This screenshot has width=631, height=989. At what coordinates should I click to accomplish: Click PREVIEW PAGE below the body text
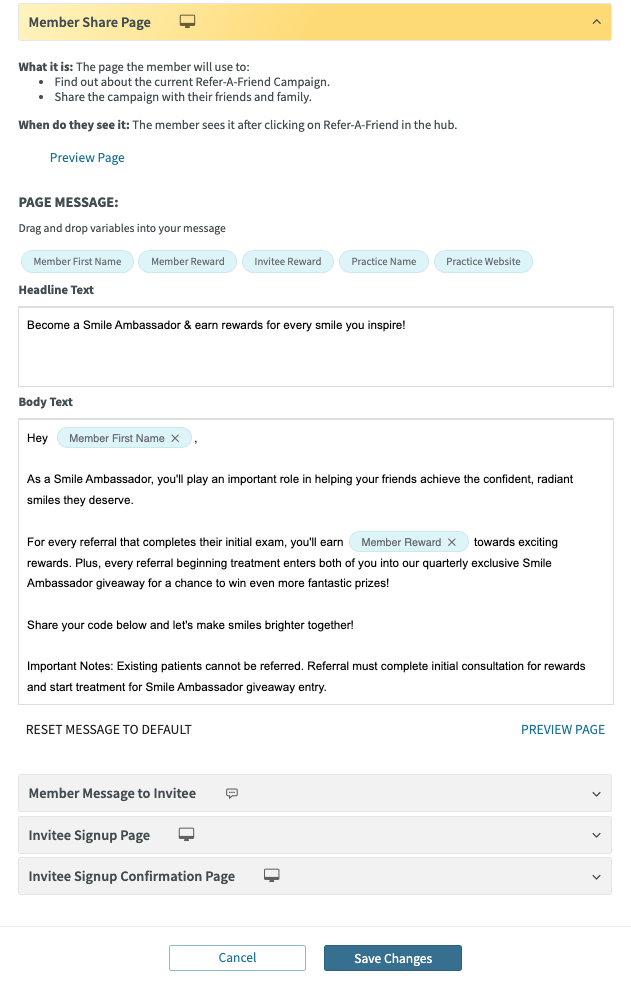[x=562, y=729]
